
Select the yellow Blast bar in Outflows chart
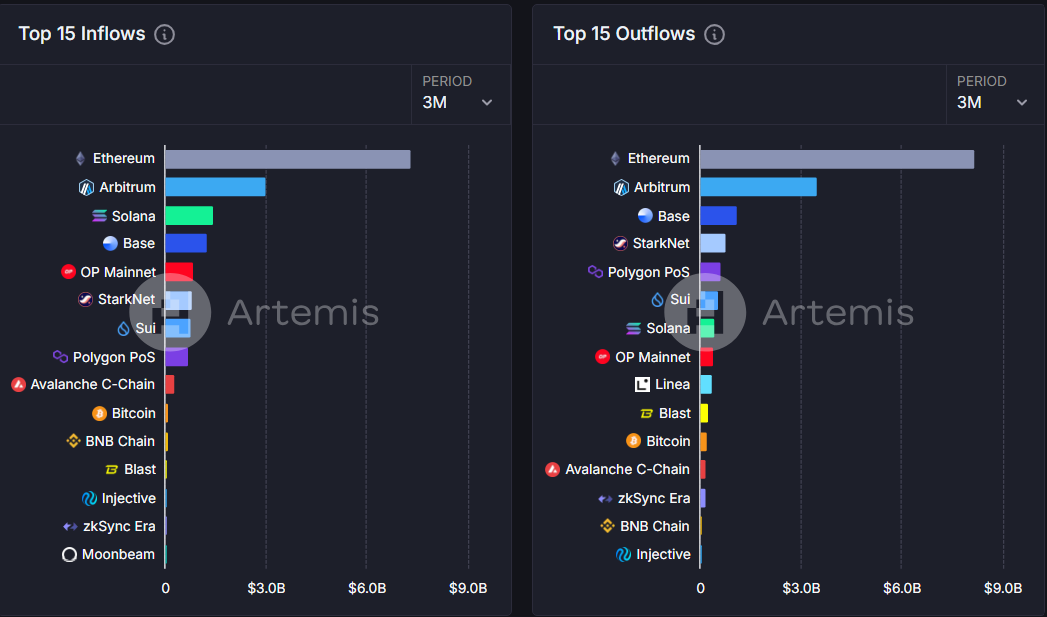point(704,413)
